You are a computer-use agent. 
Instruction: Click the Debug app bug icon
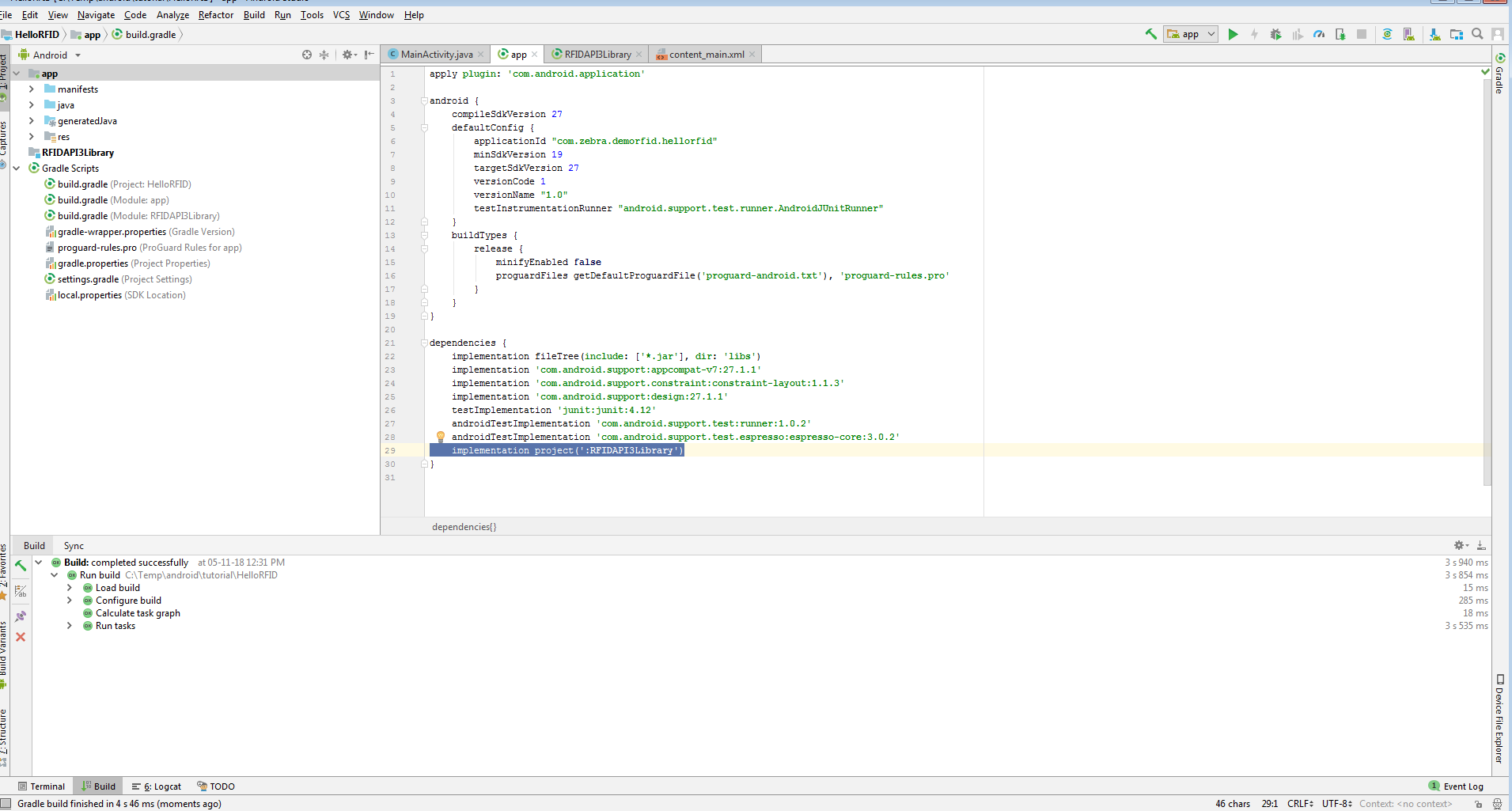(x=1275, y=34)
